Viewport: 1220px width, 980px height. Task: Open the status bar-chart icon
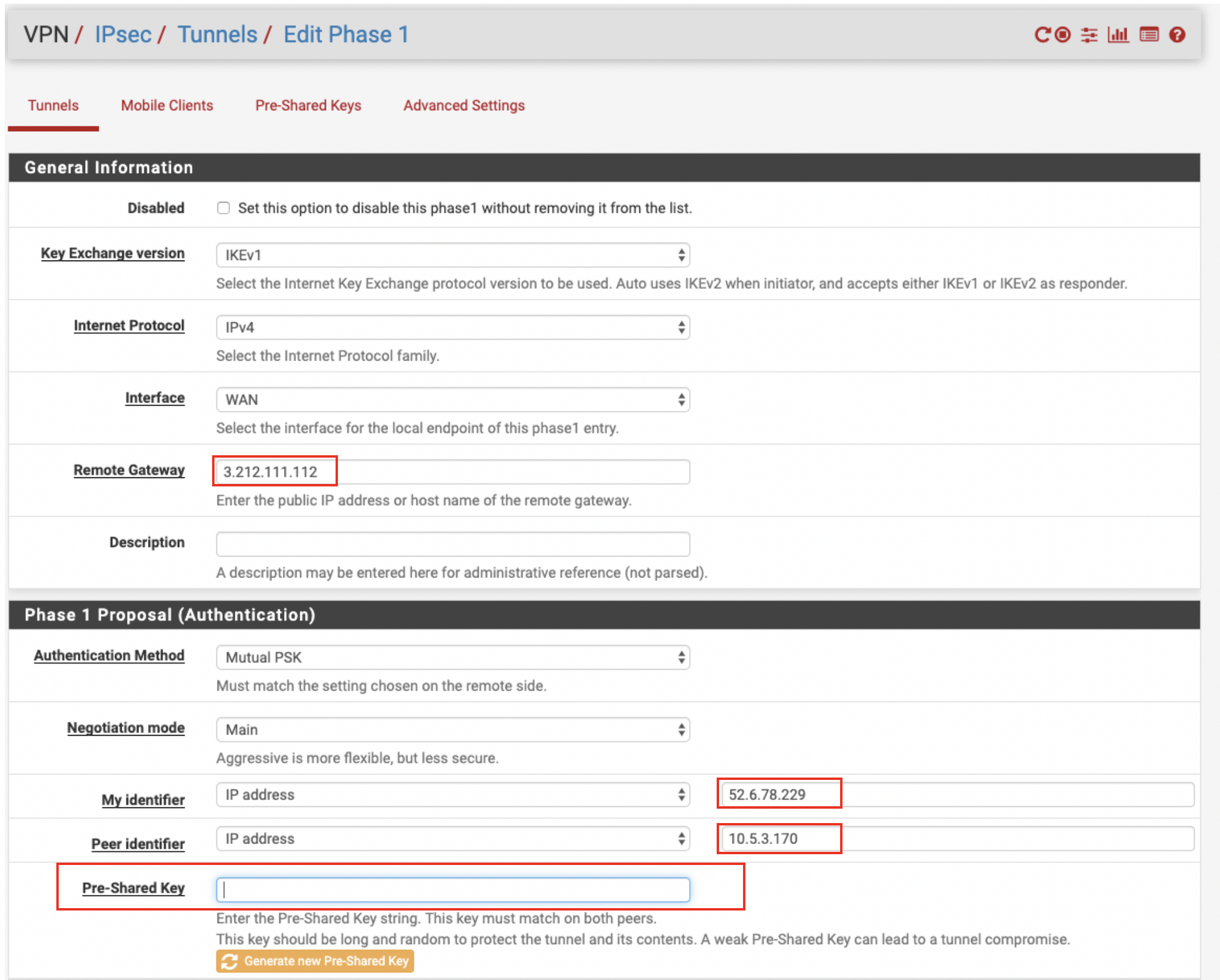pos(1118,35)
